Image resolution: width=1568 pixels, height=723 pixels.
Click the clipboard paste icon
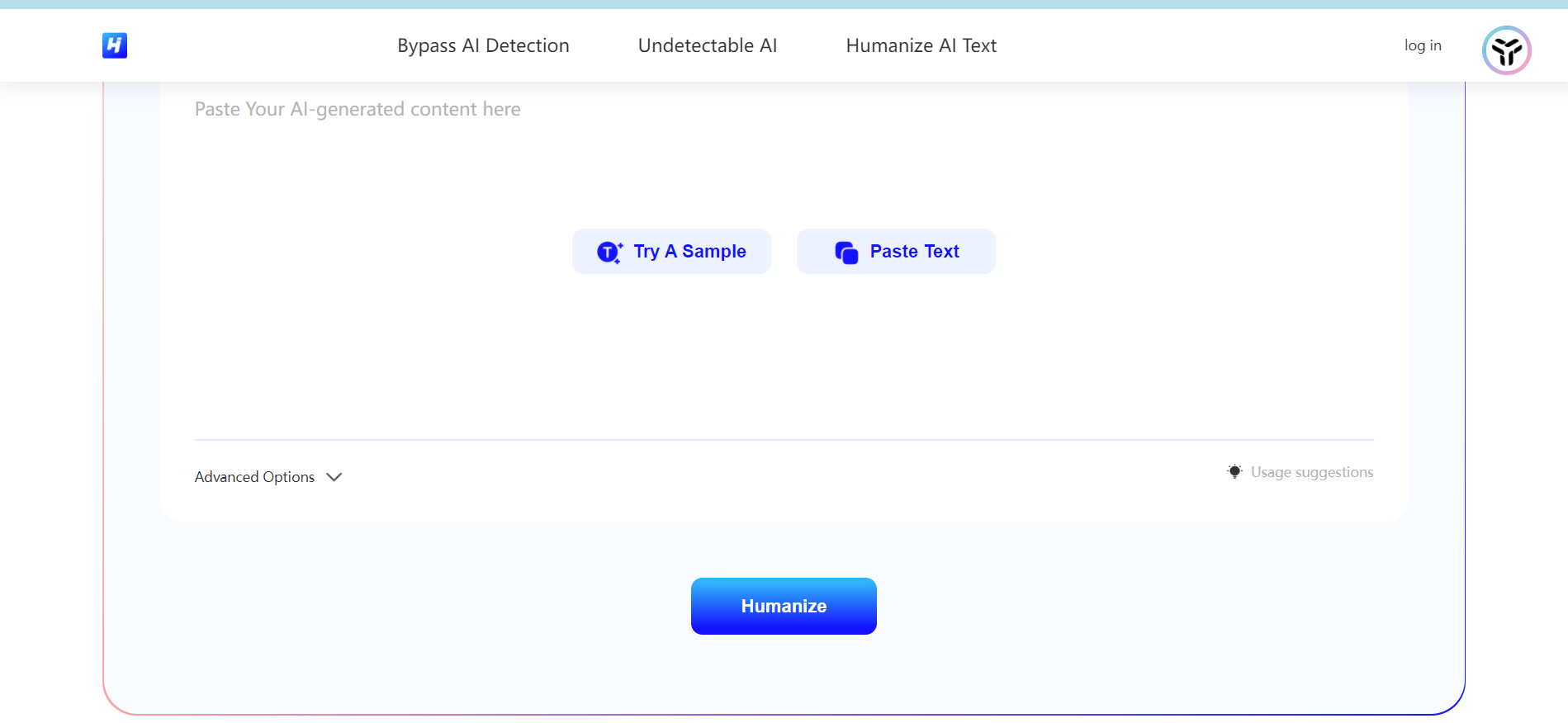pos(846,252)
